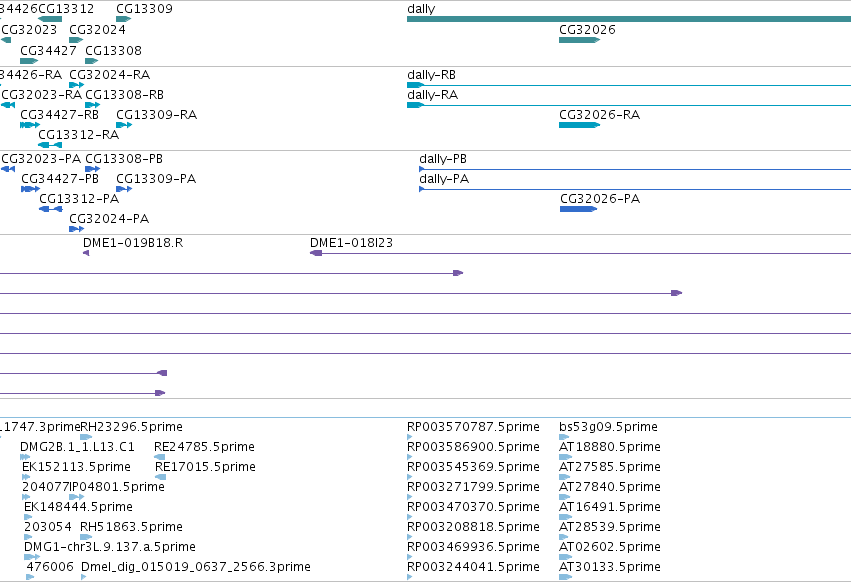This screenshot has width=851, height=582.
Task: Select RP003208818.5prime EST entry
Action: 473,527
